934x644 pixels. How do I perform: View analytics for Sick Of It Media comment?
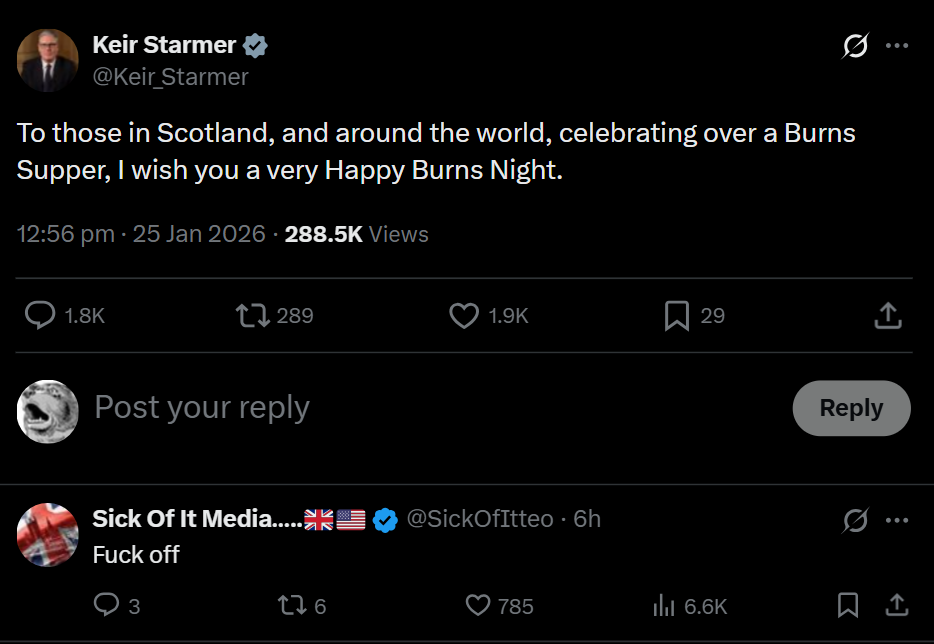(x=664, y=605)
